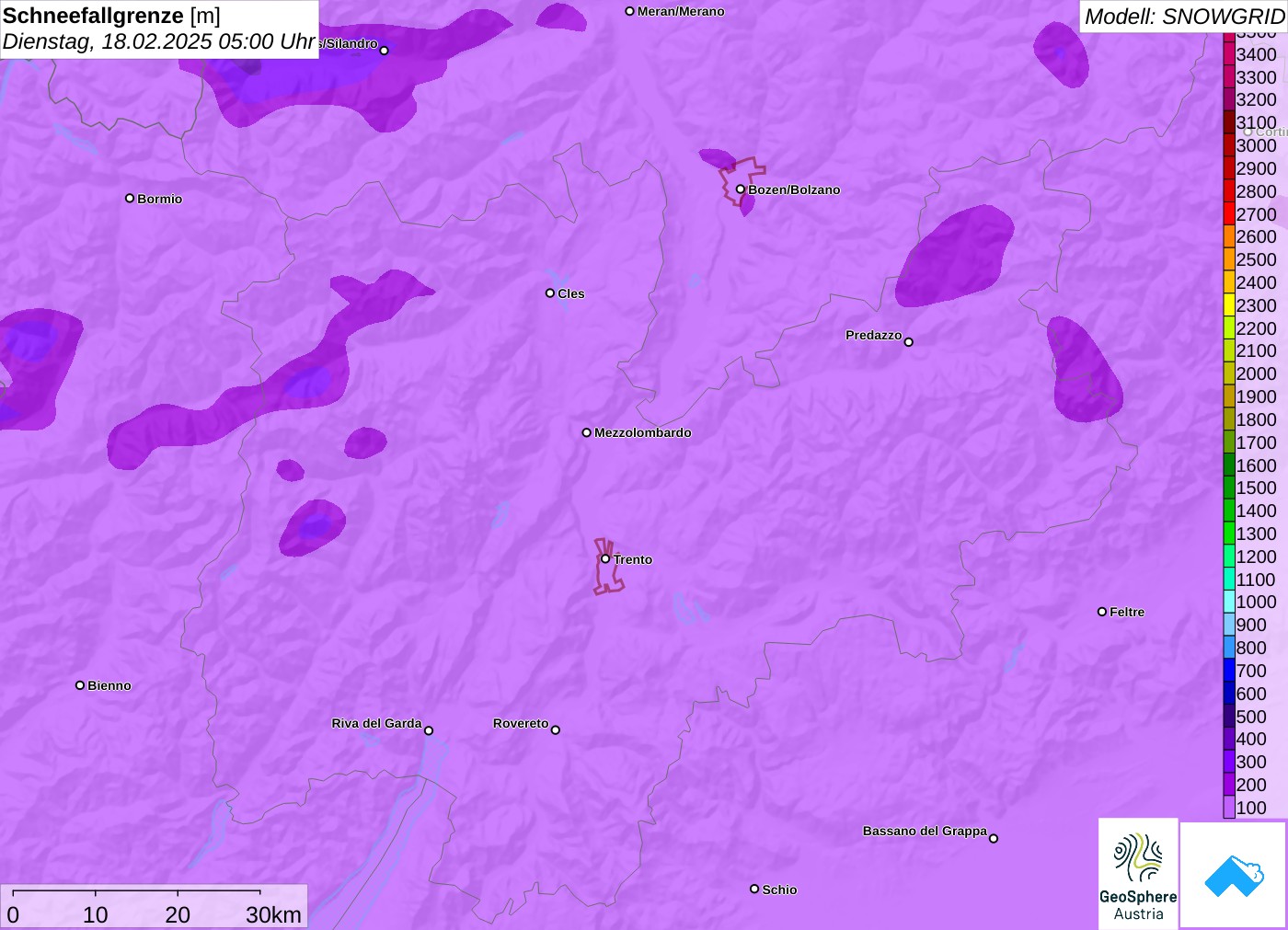
Task: Click the 'Modell: SNOWGRID' label
Action: (1184, 17)
